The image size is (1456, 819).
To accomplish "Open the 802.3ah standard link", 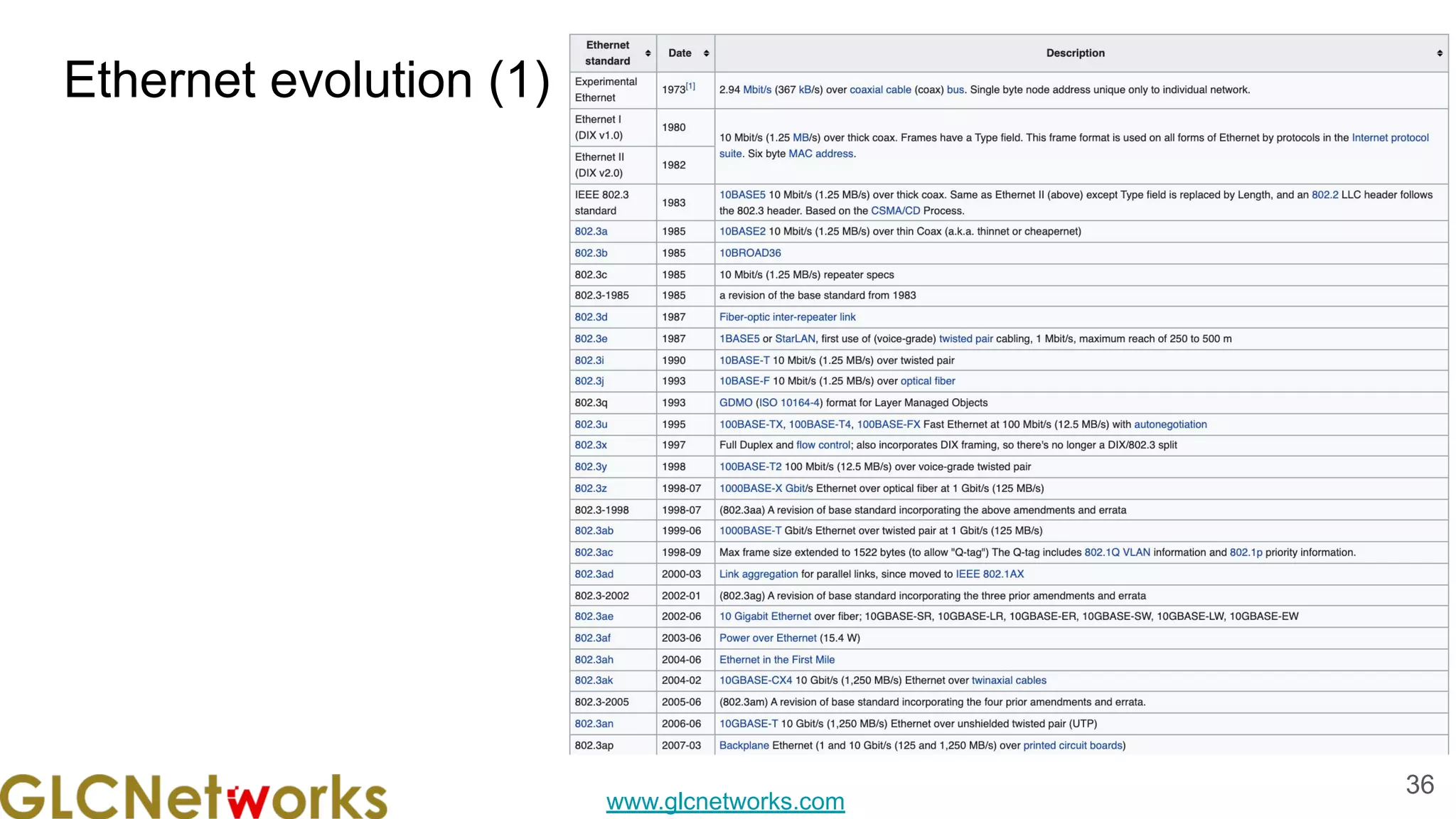I will [594, 660].
